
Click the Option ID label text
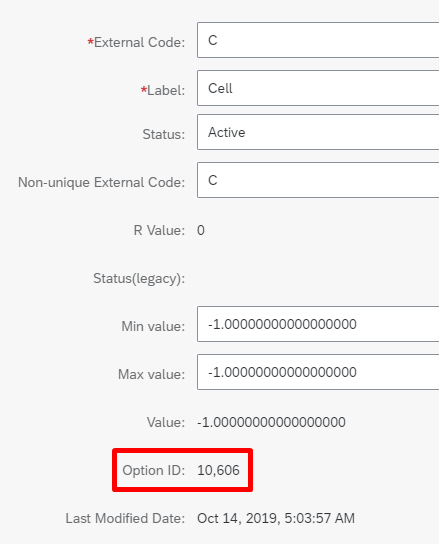coord(154,470)
